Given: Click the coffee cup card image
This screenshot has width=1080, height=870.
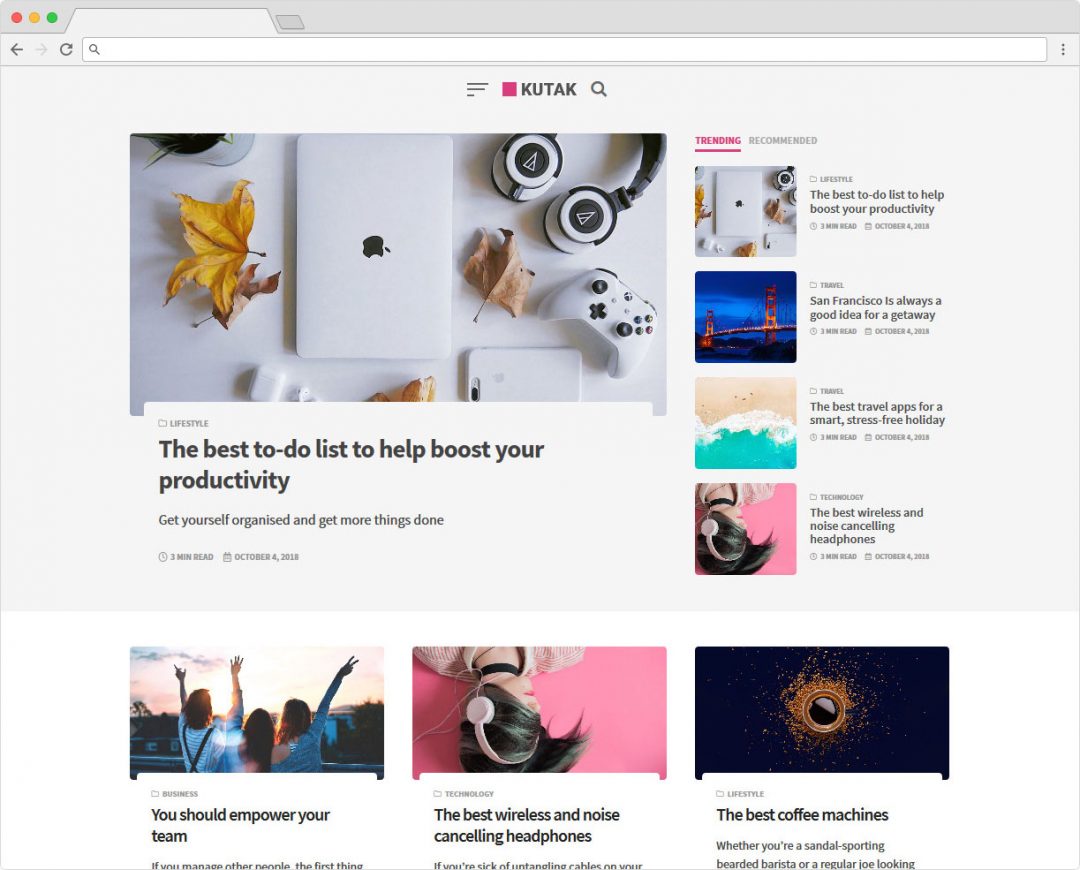Looking at the screenshot, I should tap(822, 713).
